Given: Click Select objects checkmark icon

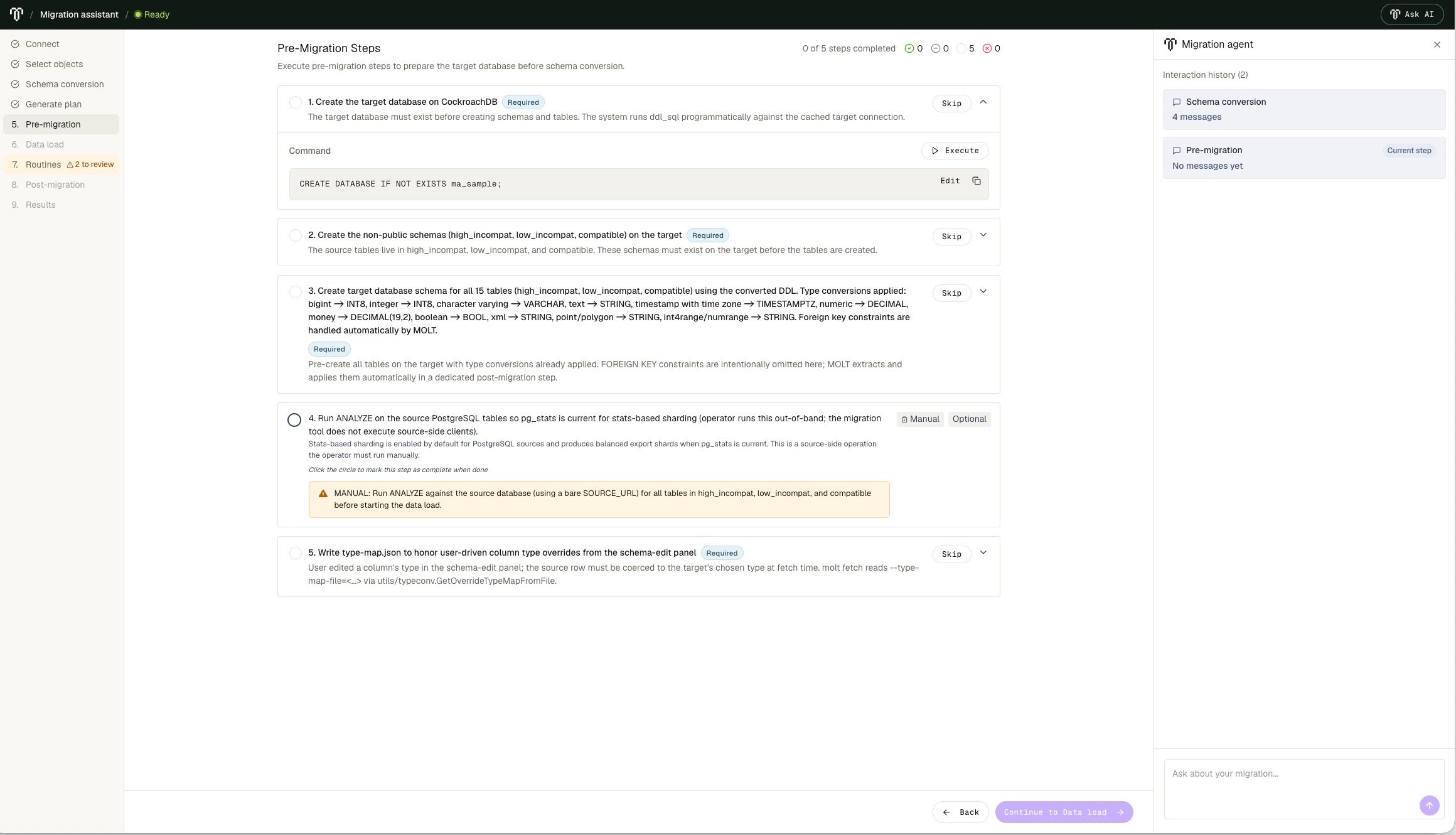Looking at the screenshot, I should tap(15, 64).
